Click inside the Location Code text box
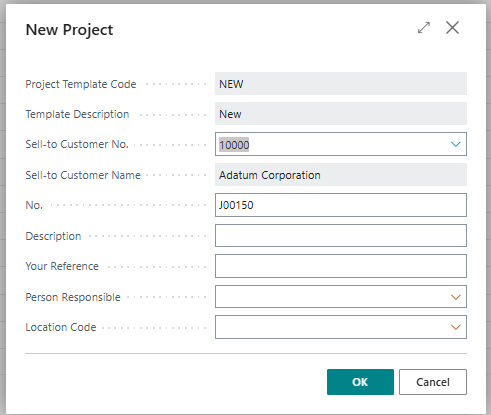Screen dimensions: 491x415 [x=332, y=327]
